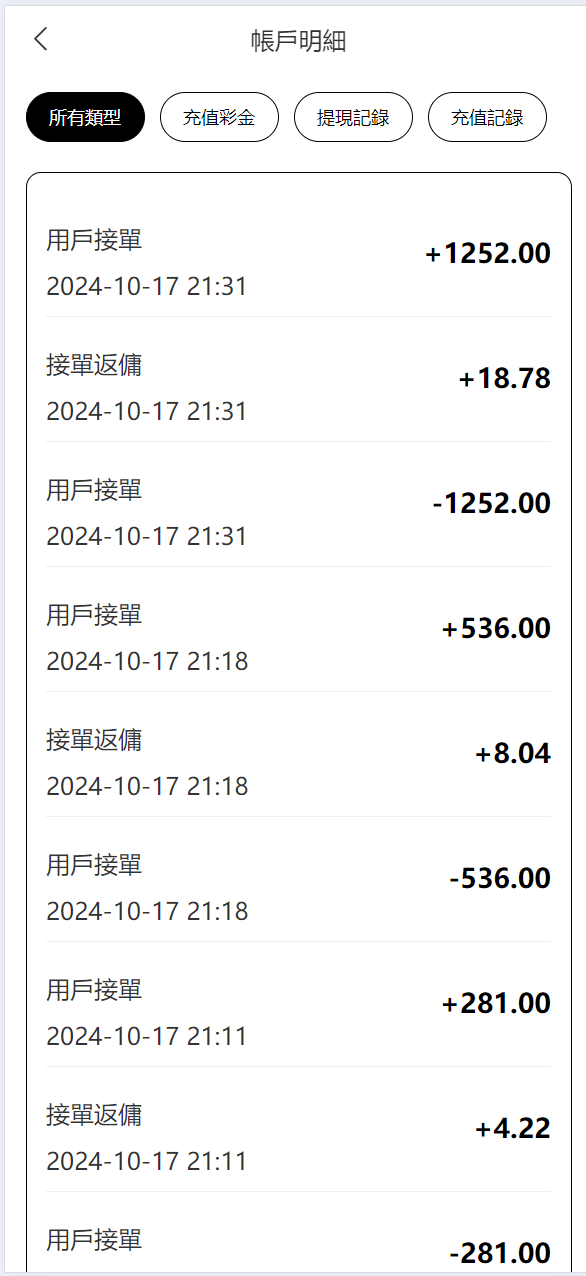This screenshot has height=1276, width=586.
Task: Click 接單返傭 label dated 21:18
Action: (x=94, y=740)
